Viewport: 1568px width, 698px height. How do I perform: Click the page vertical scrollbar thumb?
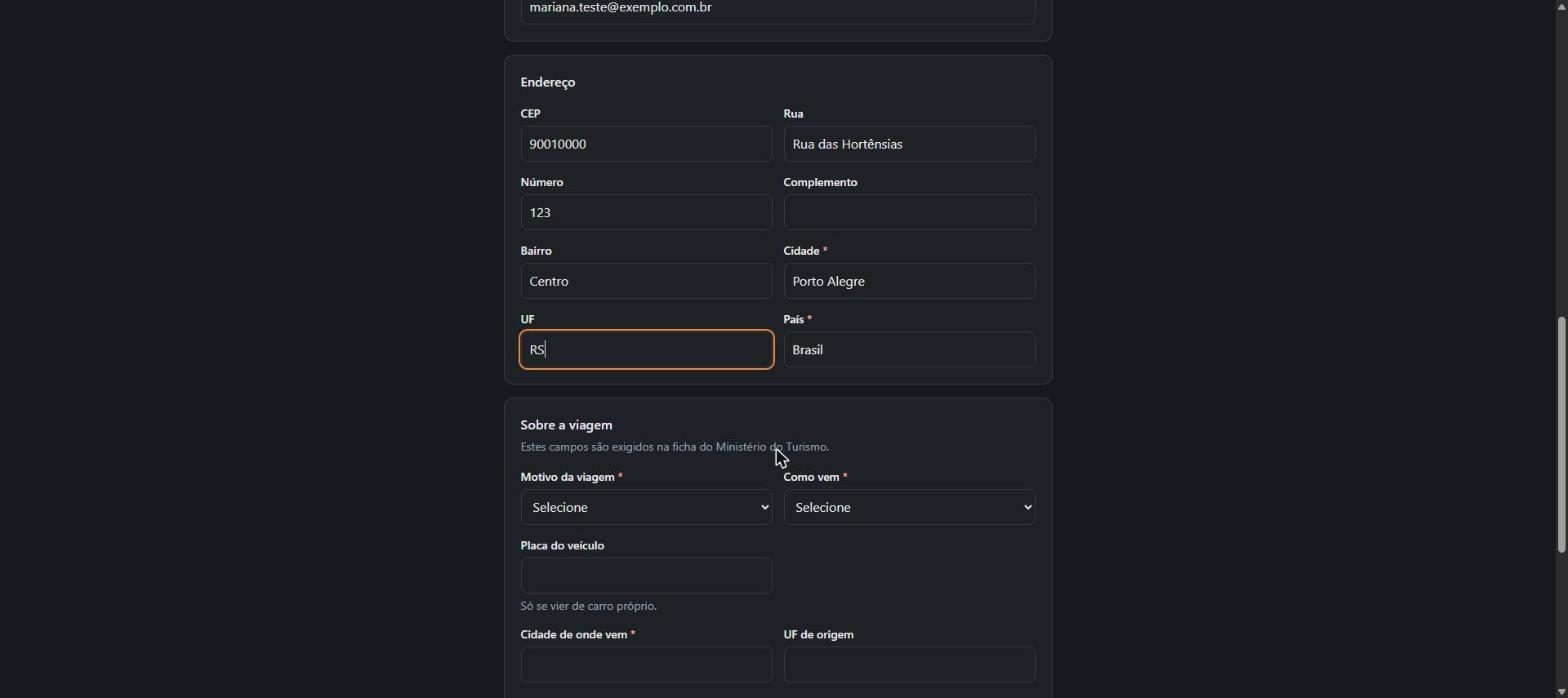click(1560, 433)
